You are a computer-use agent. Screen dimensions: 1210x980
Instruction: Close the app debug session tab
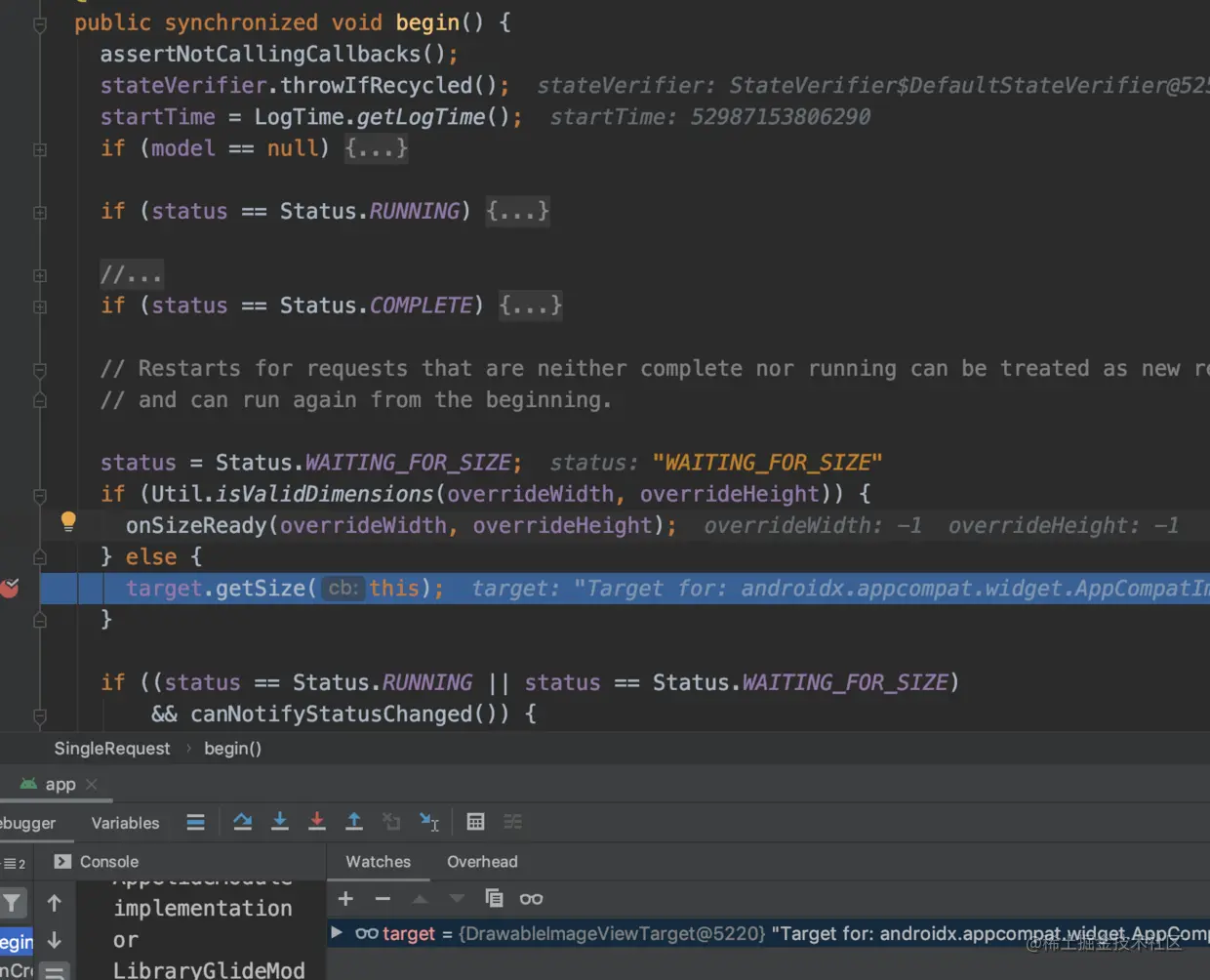coord(92,784)
